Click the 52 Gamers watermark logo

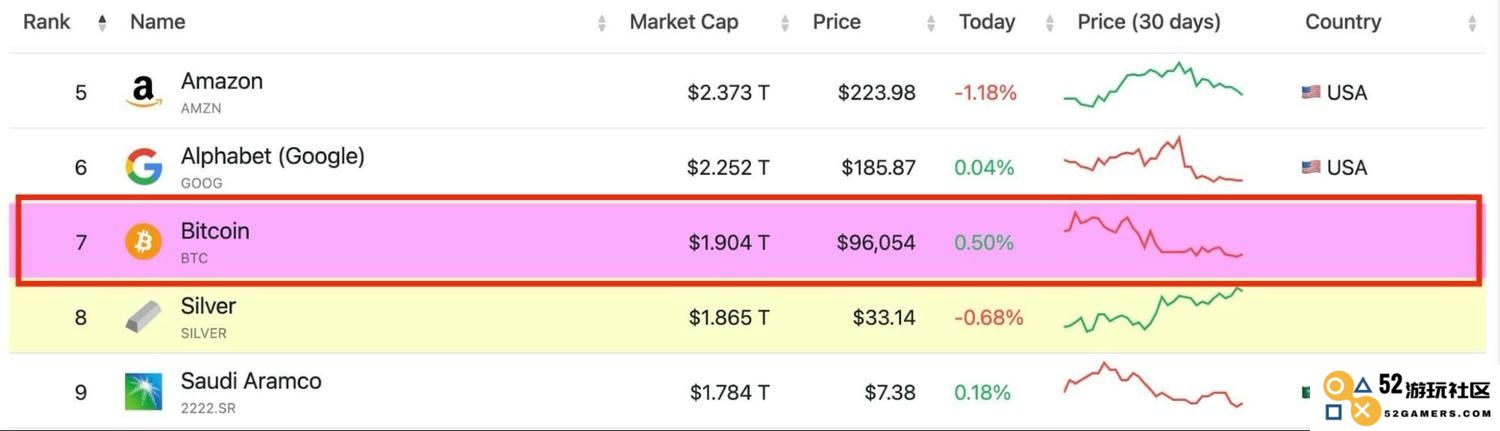[1407, 398]
